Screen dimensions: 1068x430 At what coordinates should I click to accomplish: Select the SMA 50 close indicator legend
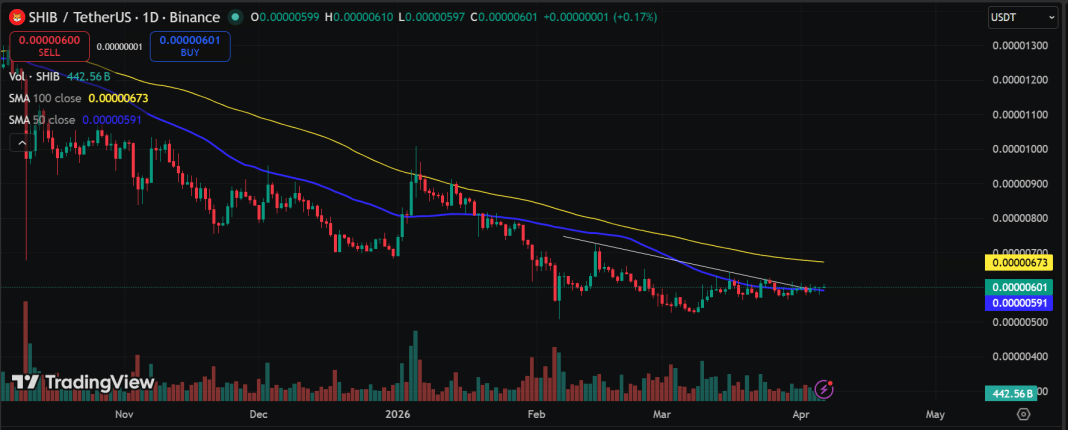click(x=76, y=119)
